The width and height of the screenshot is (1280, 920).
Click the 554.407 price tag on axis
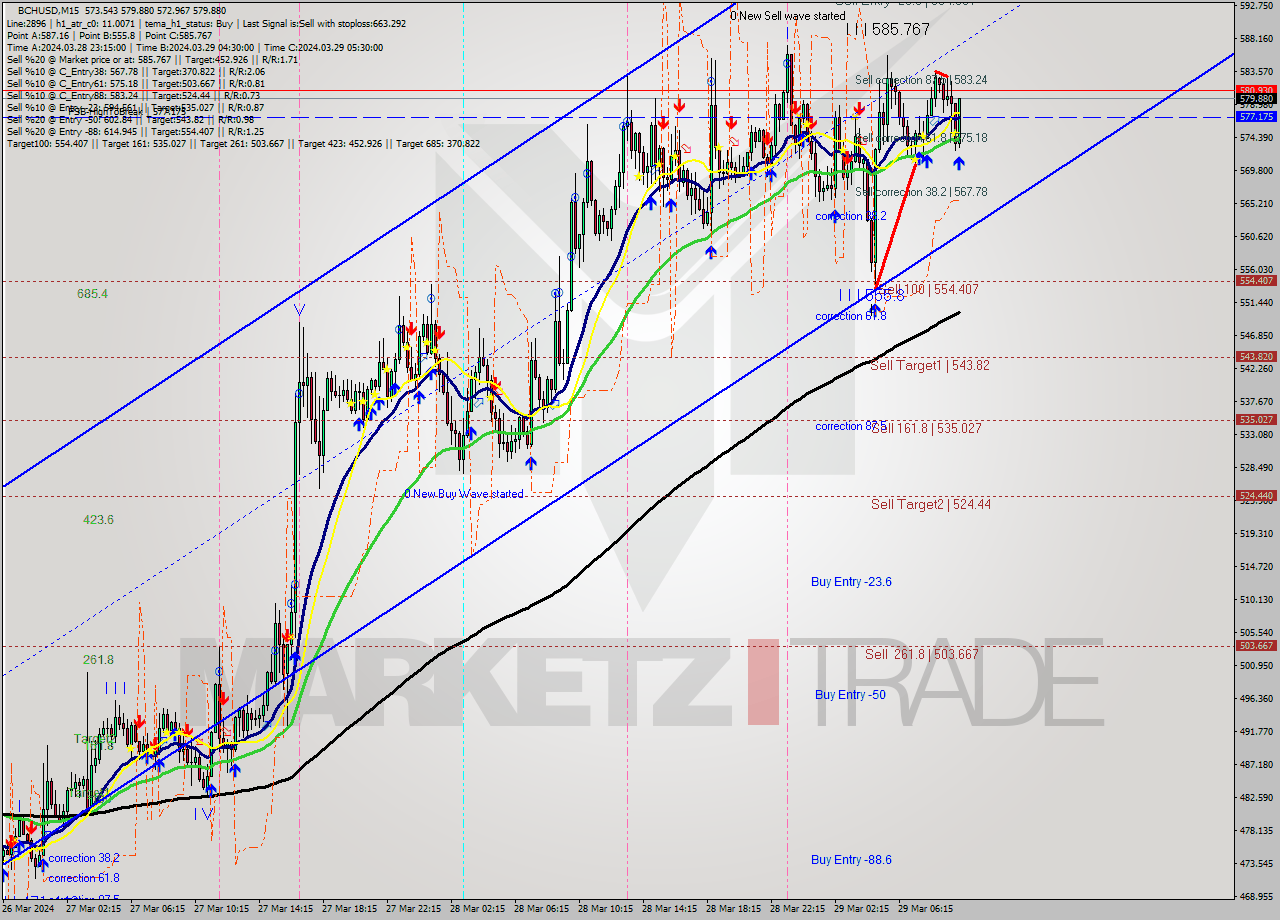(1256, 280)
